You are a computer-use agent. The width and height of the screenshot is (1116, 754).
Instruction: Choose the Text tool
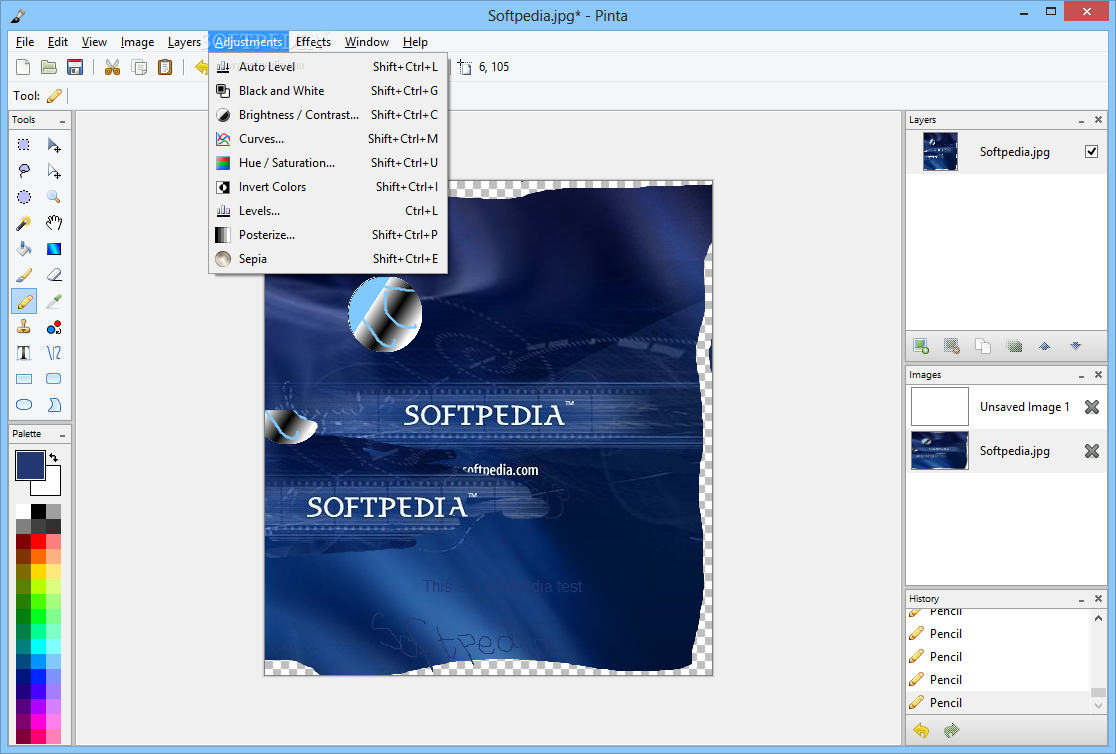tap(23, 352)
